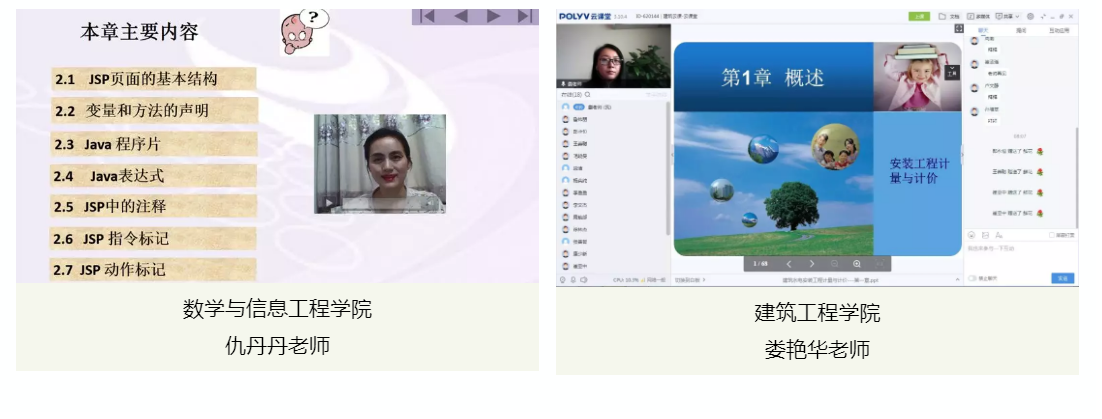This screenshot has width=1102, height=419.
Task: Open section 2.4 Java表达式
Action: [153, 176]
